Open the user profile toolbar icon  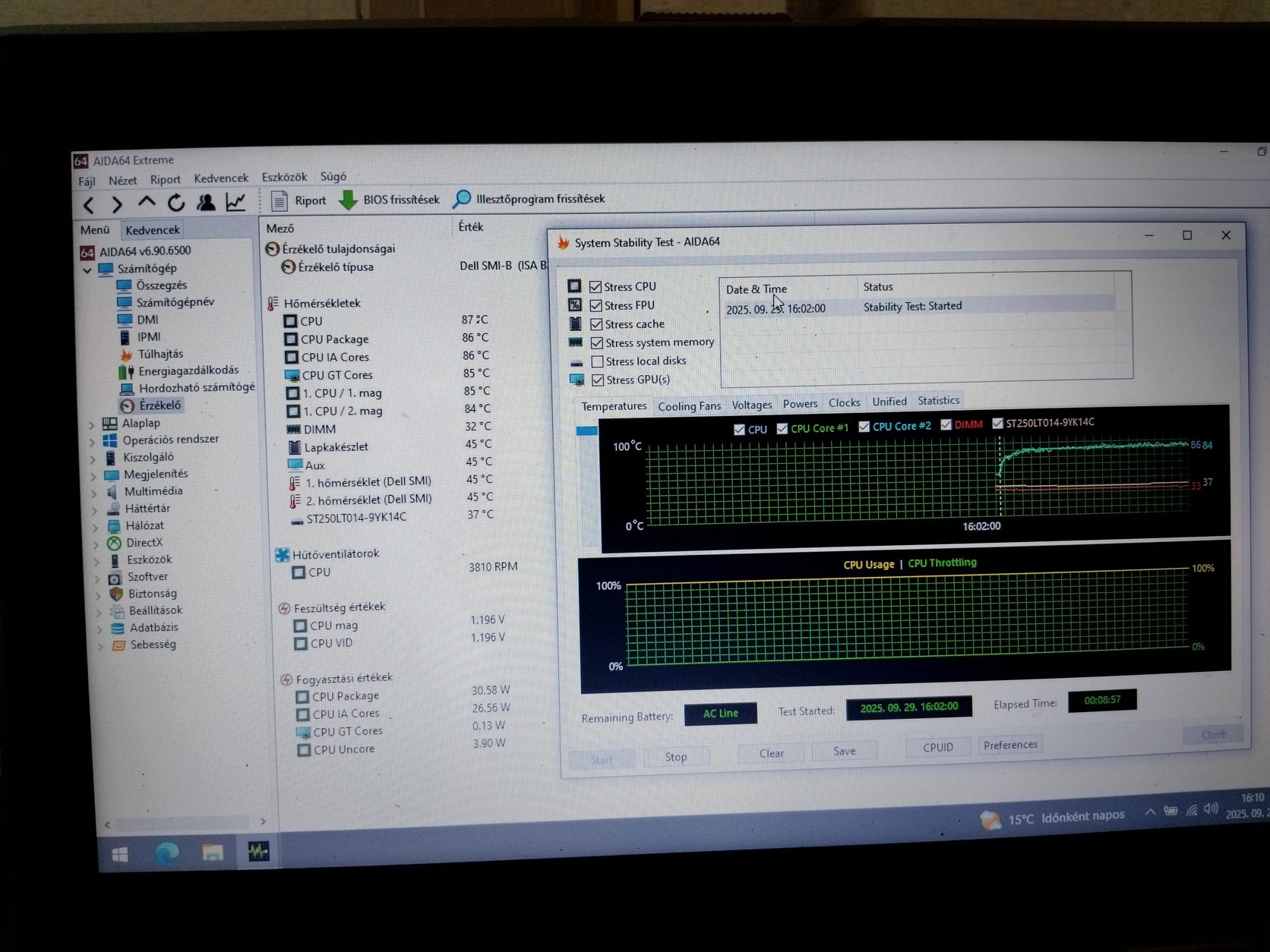pos(206,202)
